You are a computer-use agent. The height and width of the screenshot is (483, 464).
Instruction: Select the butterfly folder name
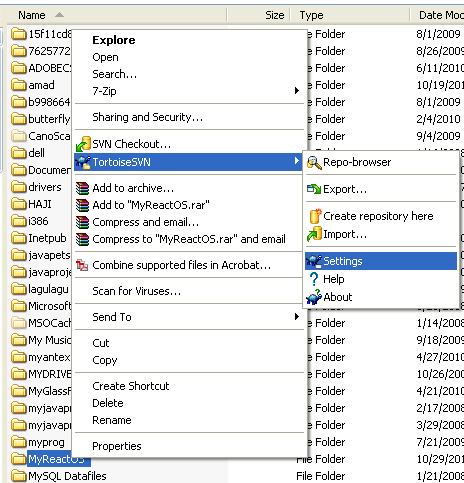tap(49, 119)
